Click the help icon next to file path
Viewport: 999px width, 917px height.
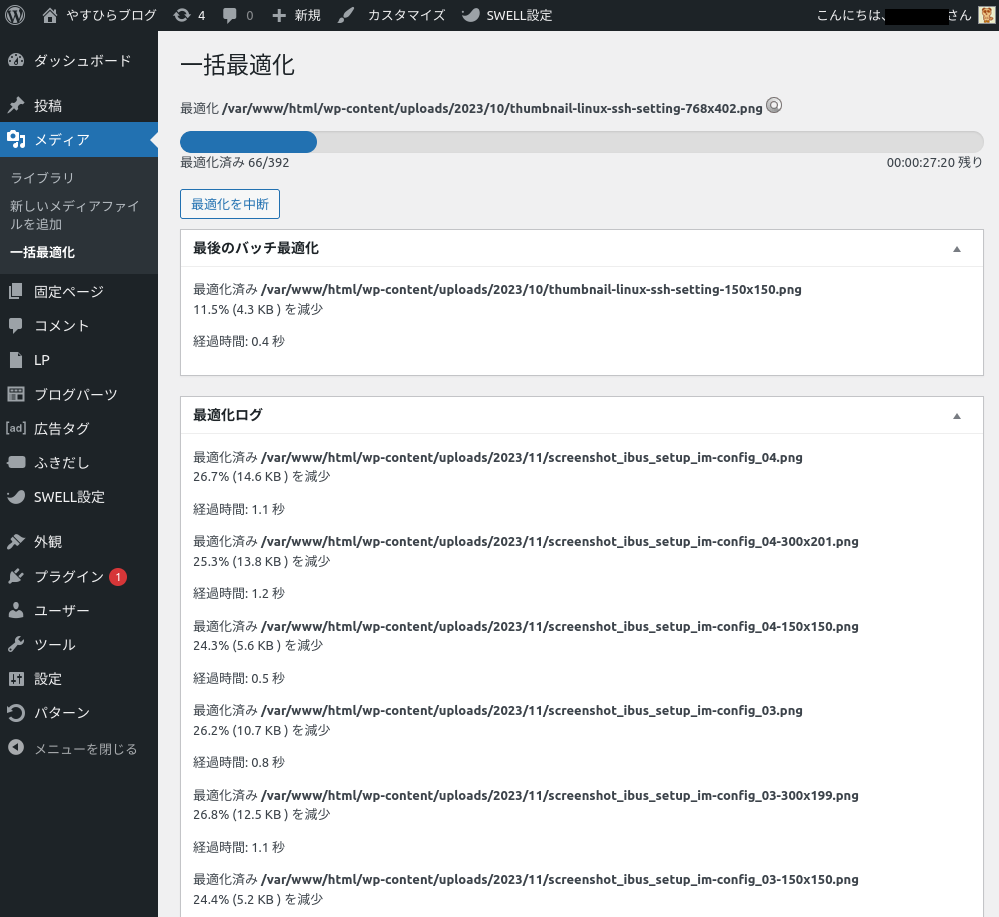pyautogui.click(x=774, y=106)
